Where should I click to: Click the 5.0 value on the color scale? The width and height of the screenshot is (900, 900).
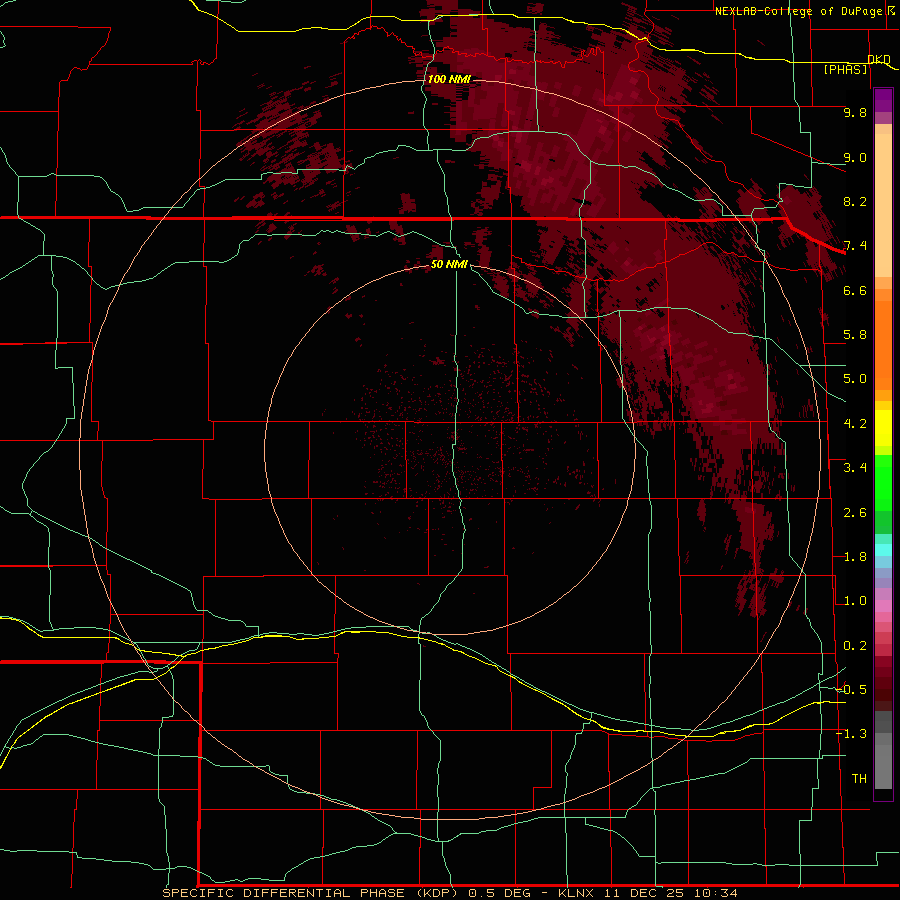[855, 379]
